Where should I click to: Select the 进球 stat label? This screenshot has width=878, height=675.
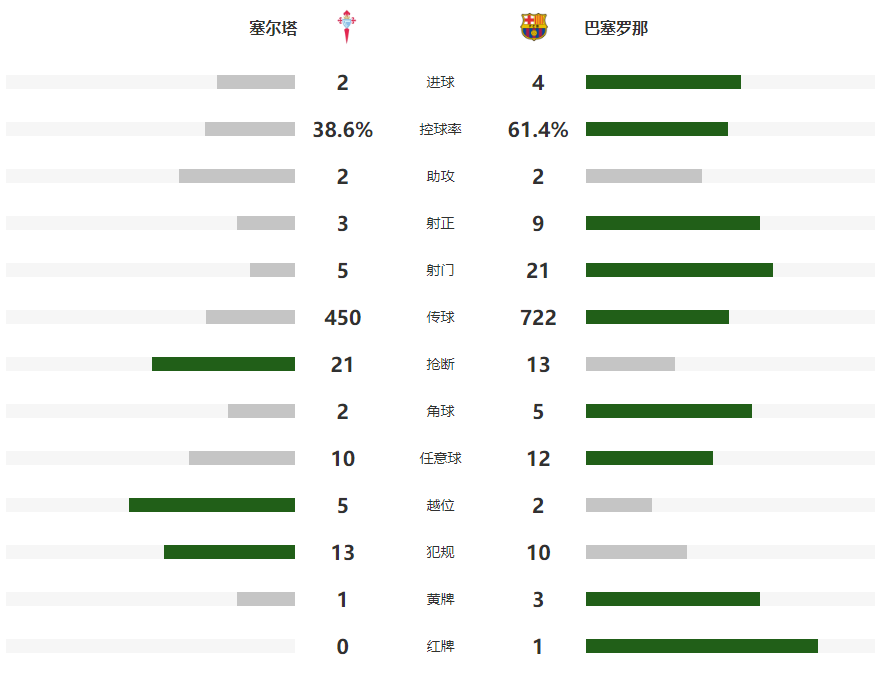[440, 82]
